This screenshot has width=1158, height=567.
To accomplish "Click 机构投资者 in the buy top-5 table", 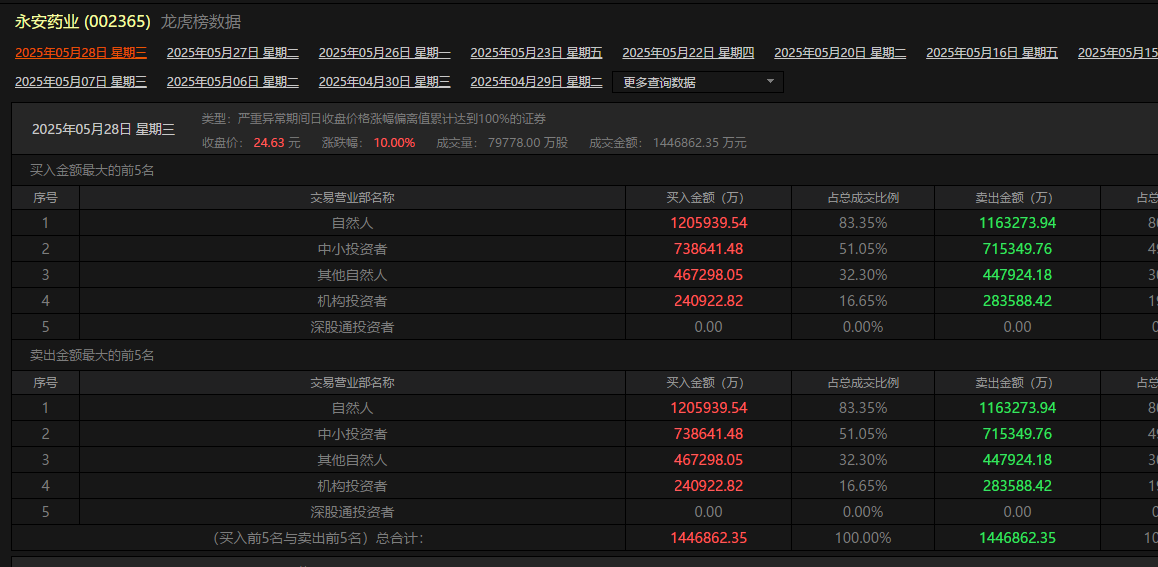I will 352,300.
